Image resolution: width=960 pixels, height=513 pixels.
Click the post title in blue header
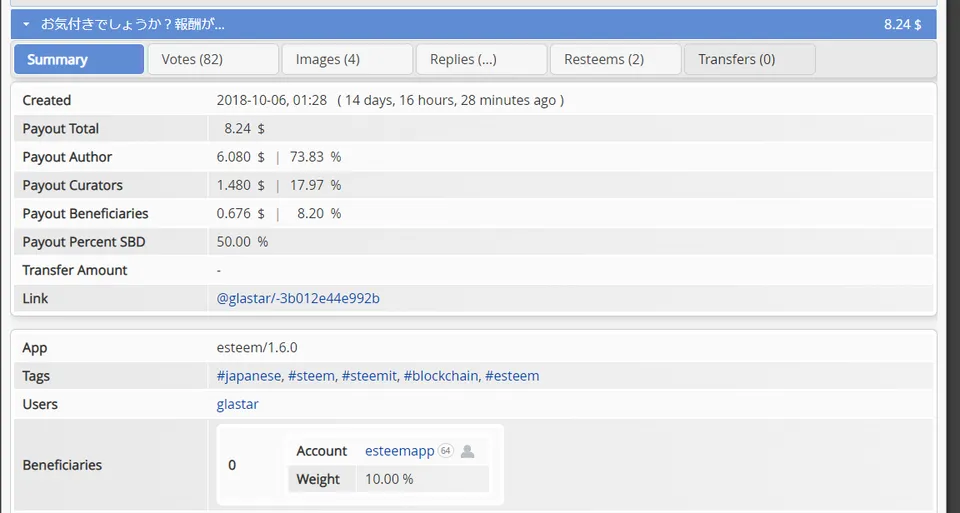click(x=133, y=24)
